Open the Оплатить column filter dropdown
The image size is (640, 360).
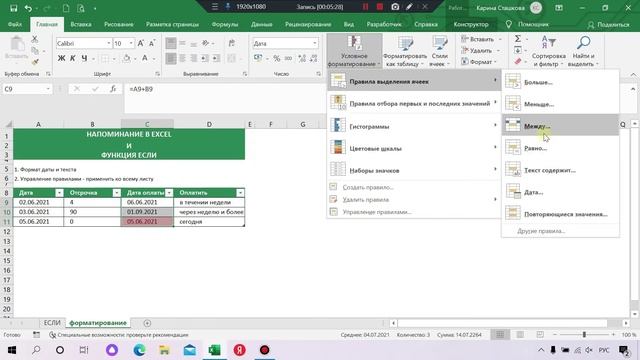pos(240,193)
